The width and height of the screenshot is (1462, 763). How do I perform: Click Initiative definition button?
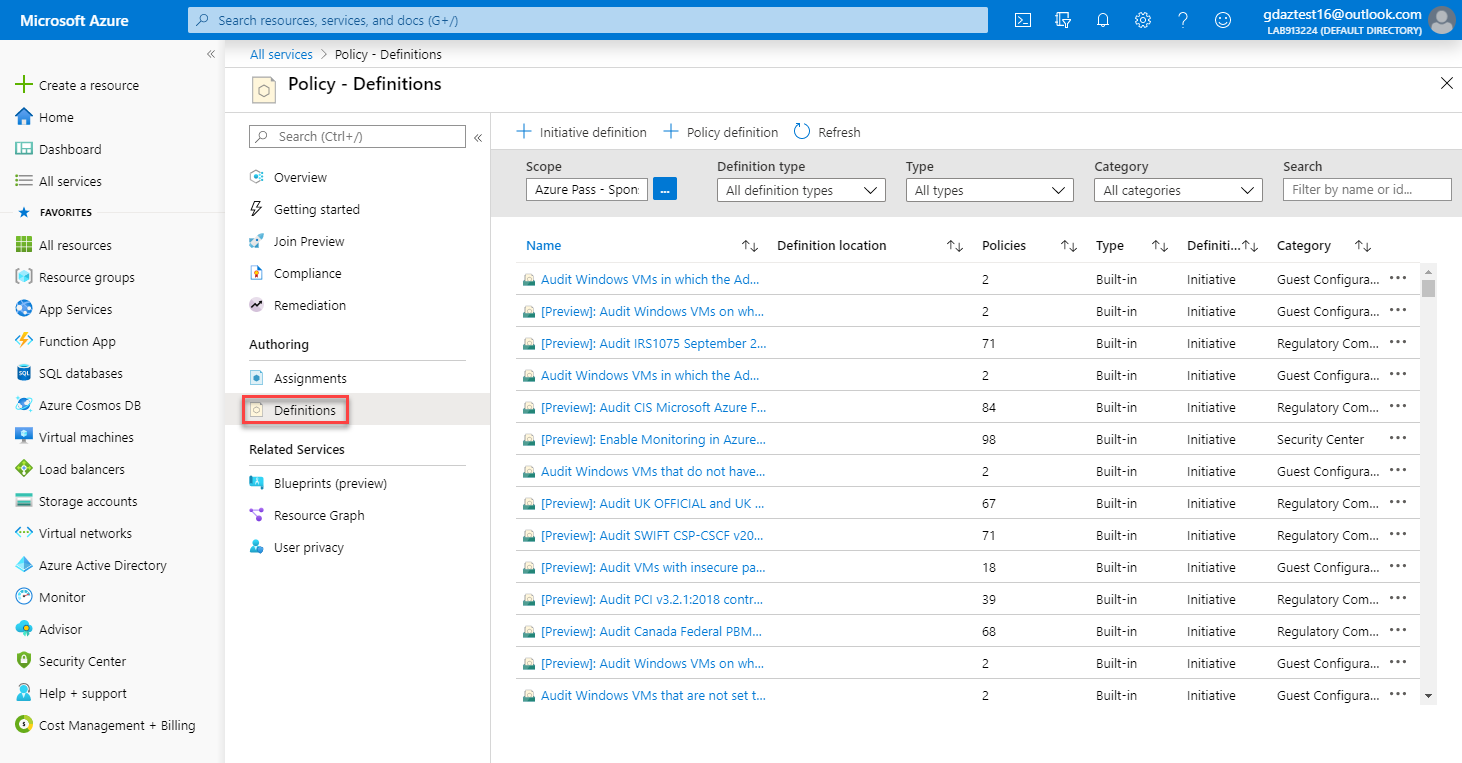click(581, 132)
